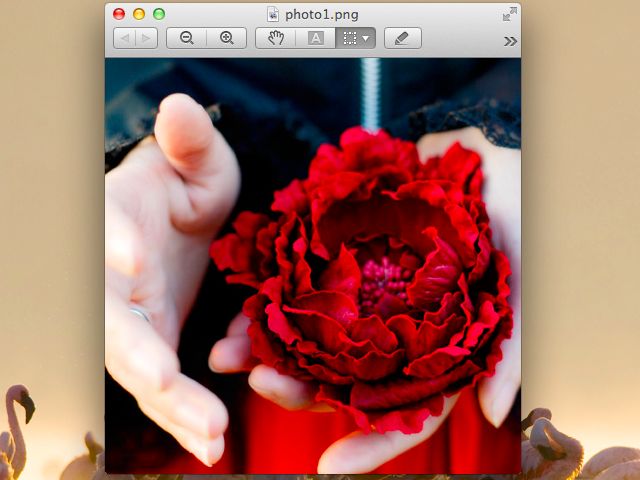Minimize the photo1.png window
The width and height of the screenshot is (640, 480).
coord(139,14)
